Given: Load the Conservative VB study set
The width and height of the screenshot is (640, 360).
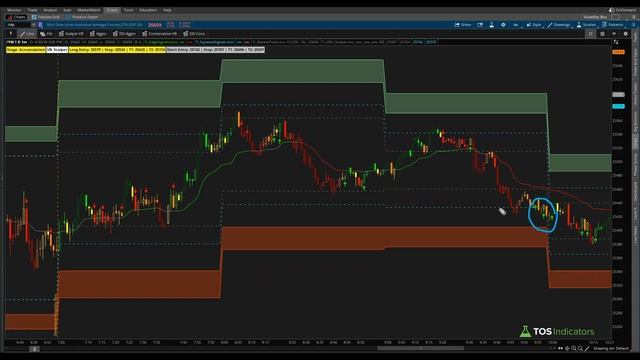Looking at the screenshot, I should (160, 34).
